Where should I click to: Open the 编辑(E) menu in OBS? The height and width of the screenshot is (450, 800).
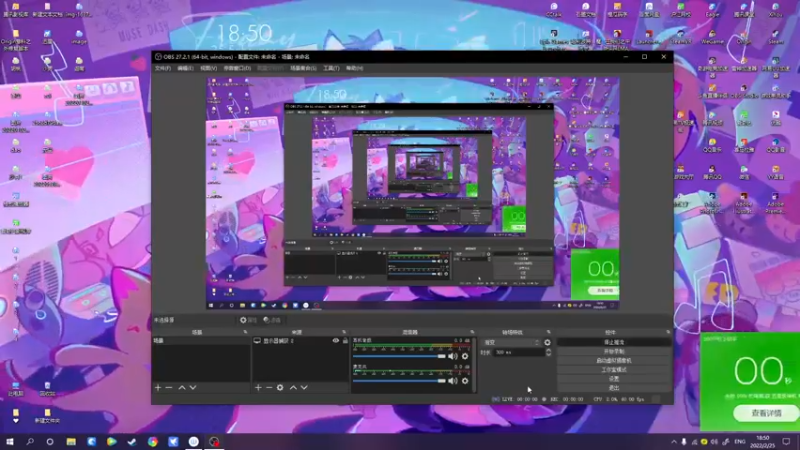pyautogui.click(x=185, y=68)
